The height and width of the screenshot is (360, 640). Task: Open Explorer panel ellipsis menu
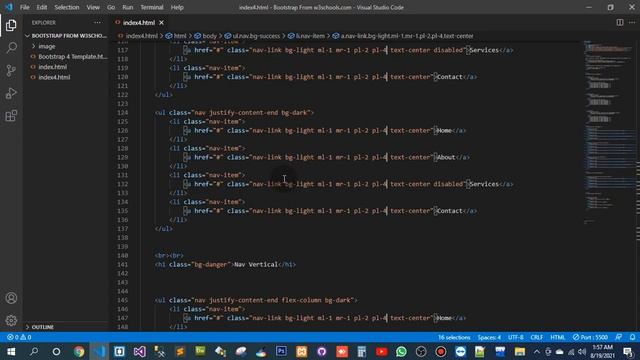(97, 22)
